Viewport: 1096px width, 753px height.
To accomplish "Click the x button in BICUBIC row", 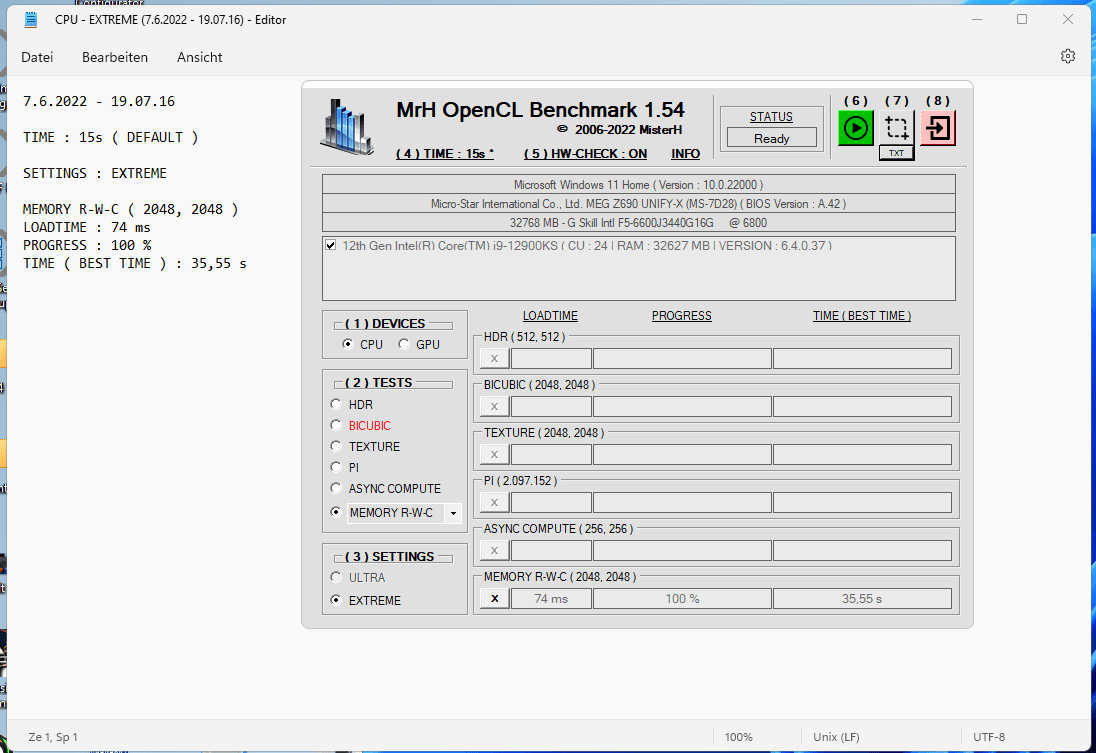I will 494,406.
